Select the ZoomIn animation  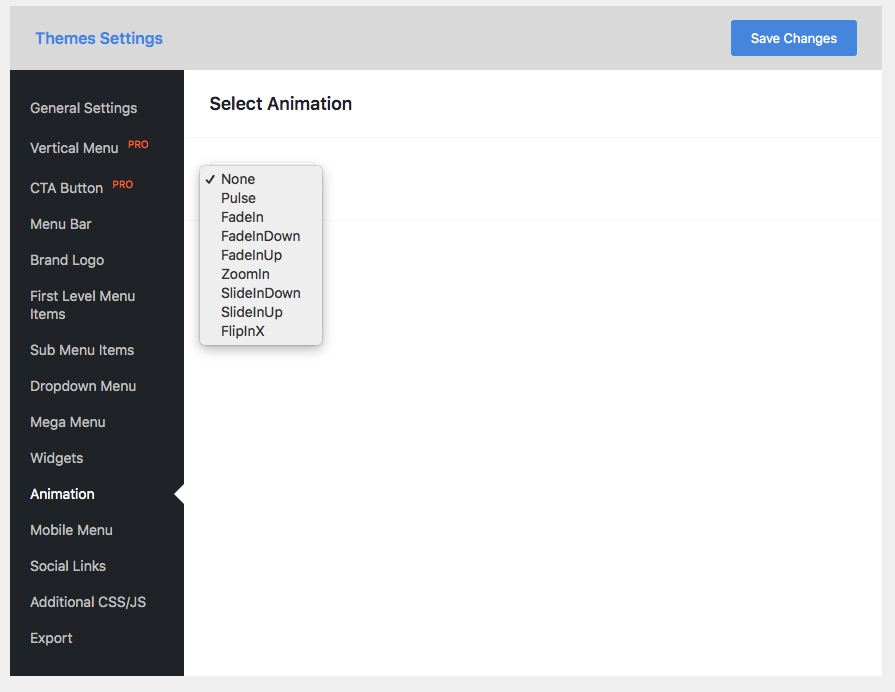point(245,274)
